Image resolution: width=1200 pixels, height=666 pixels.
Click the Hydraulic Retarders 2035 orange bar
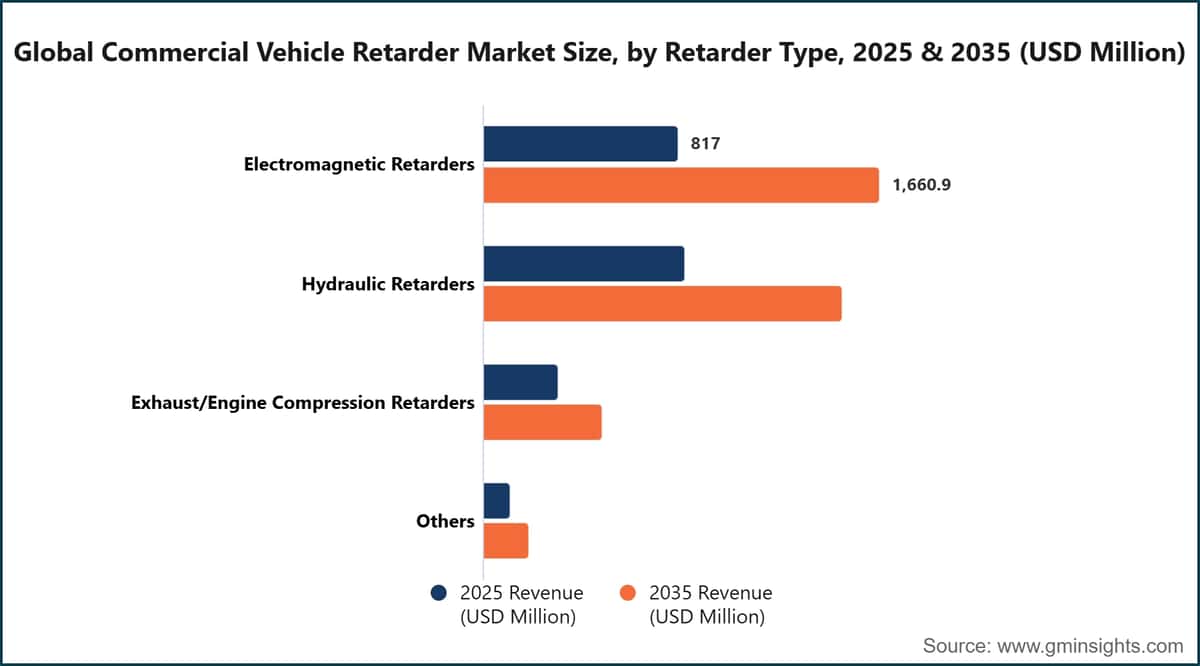point(663,304)
